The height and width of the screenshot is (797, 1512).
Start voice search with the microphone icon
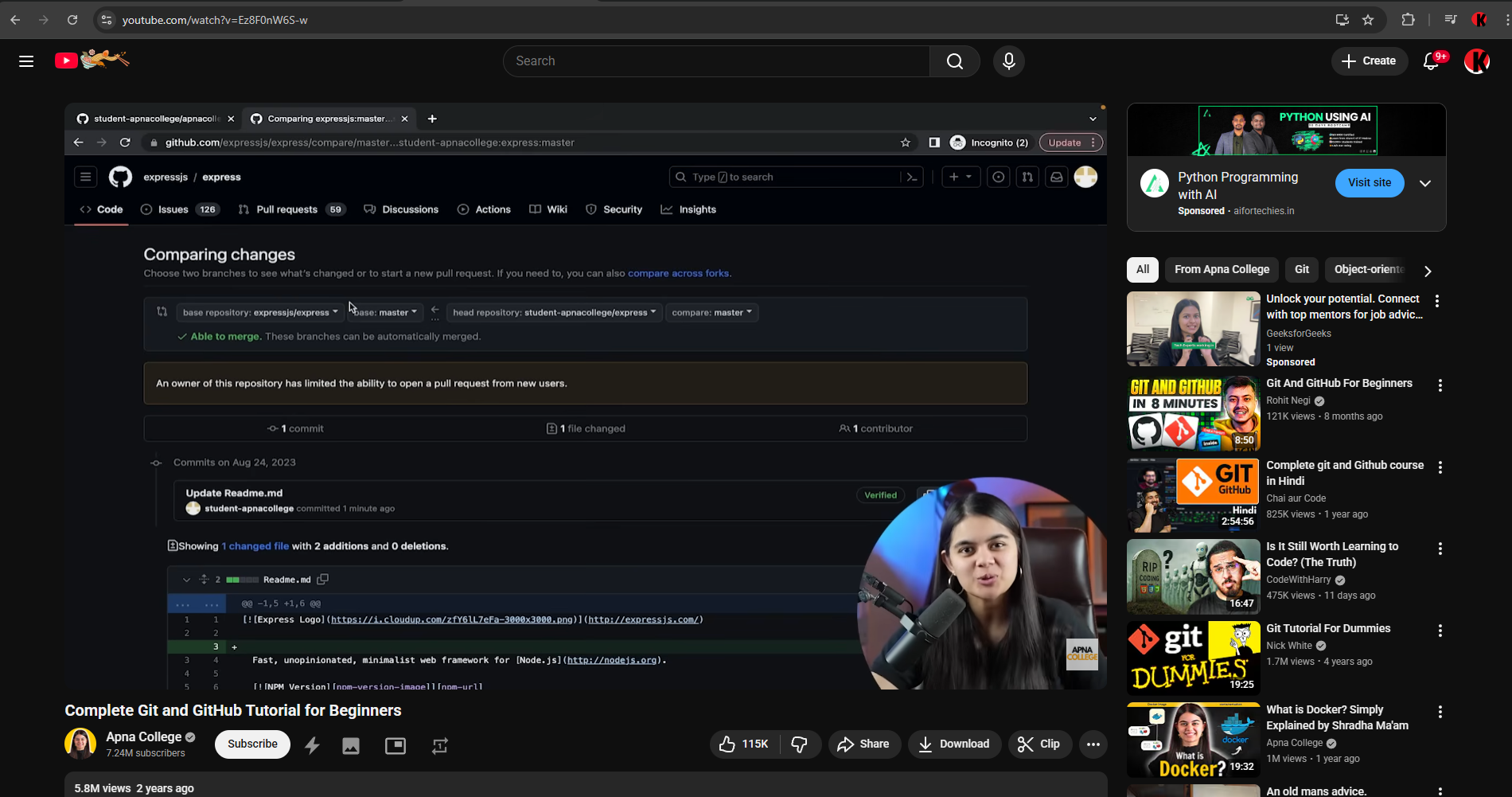pos(1008,61)
